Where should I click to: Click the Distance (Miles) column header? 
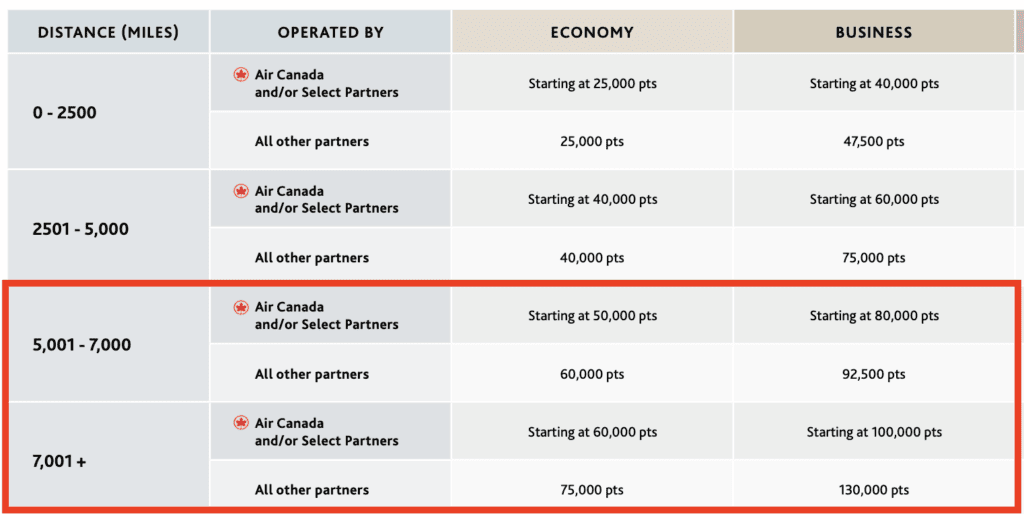click(x=108, y=32)
